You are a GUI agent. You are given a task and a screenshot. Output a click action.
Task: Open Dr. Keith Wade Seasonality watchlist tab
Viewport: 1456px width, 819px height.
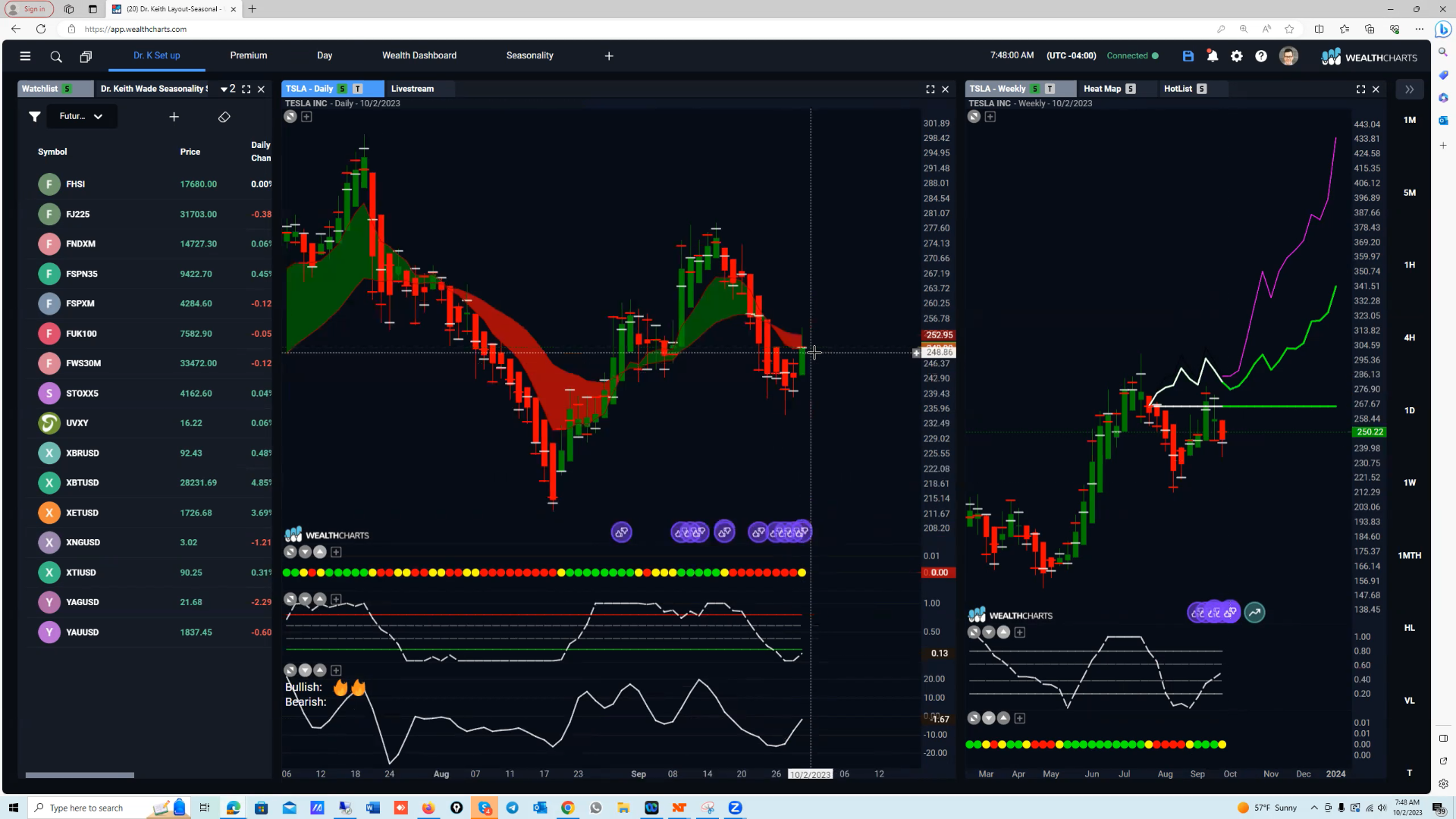pyautogui.click(x=155, y=89)
